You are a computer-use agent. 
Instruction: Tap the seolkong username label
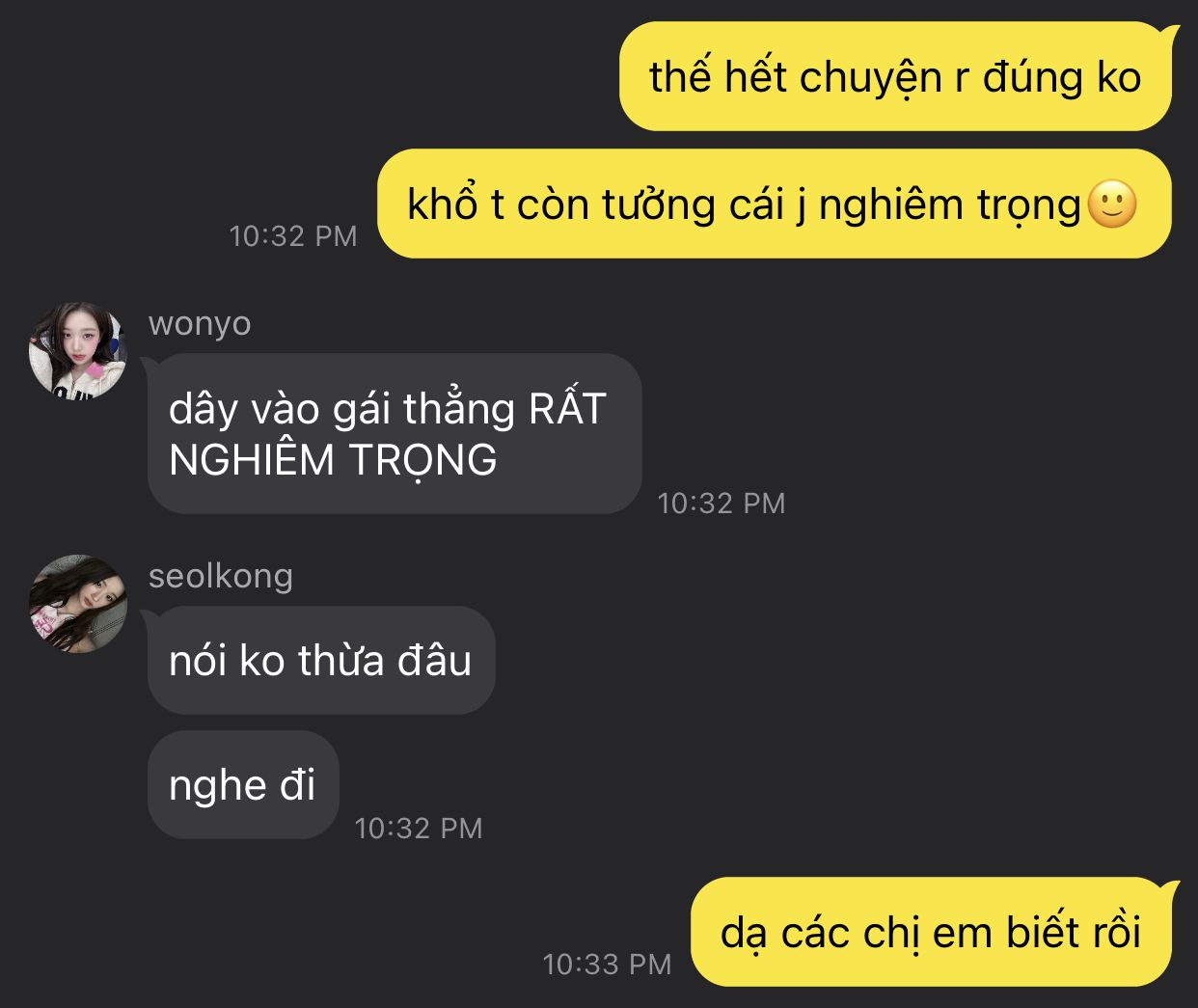(221, 576)
